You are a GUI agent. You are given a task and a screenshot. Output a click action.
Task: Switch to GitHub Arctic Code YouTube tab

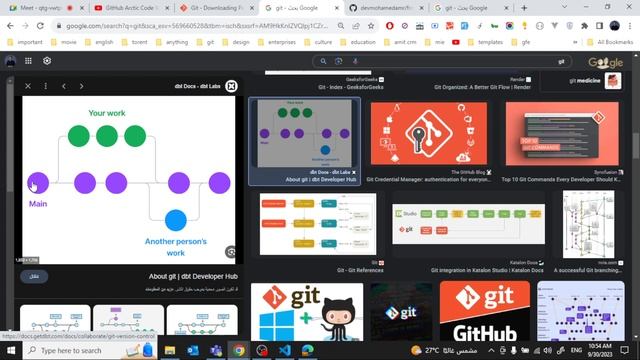pyautogui.click(x=131, y=8)
